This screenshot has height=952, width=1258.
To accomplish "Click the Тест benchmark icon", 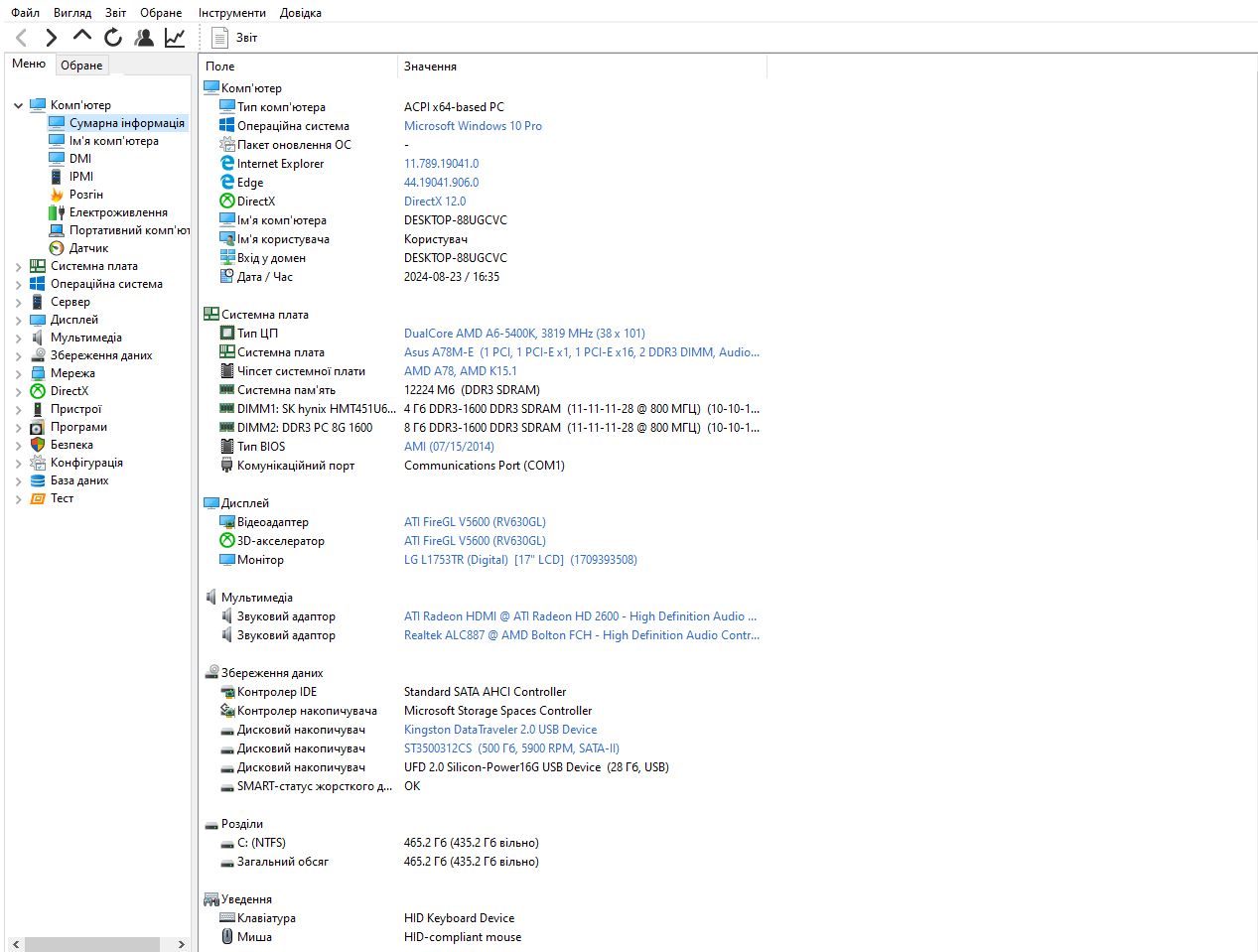I will (38, 498).
